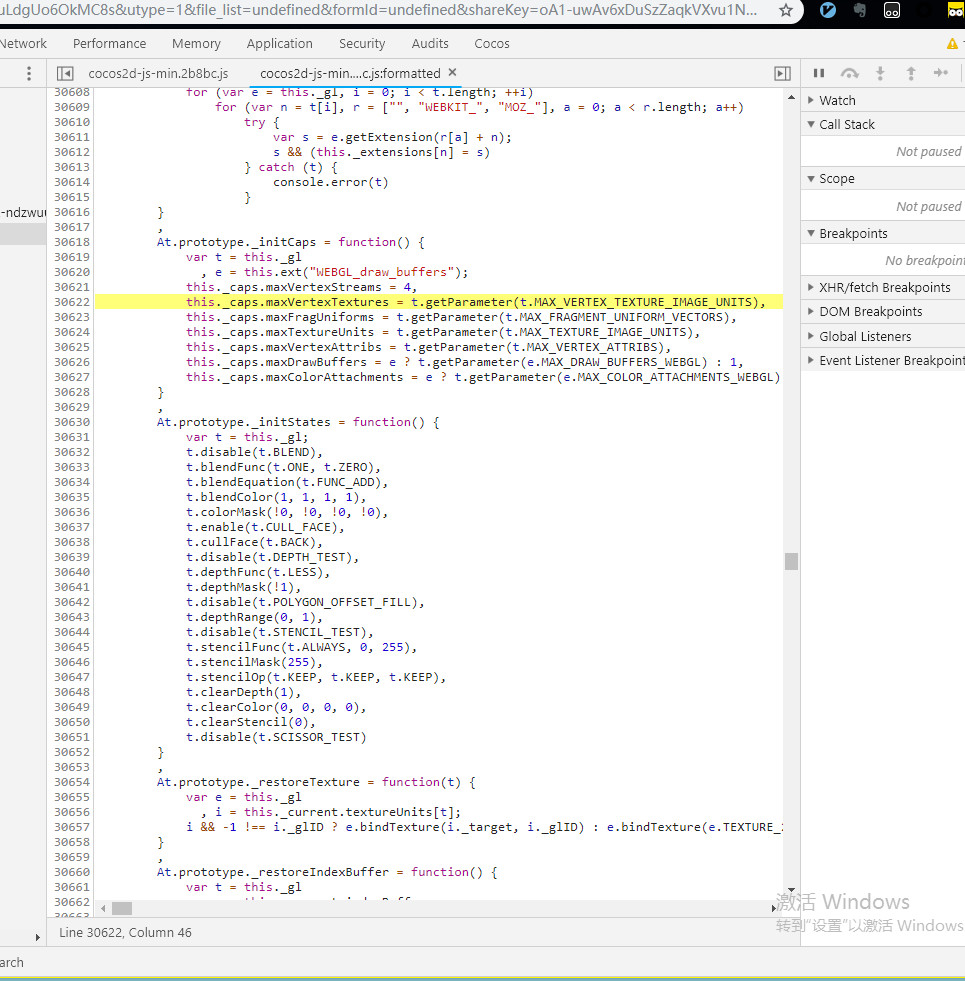This screenshot has height=981, width=965.
Task: Open the Network panel tab
Action: click(x=23, y=43)
